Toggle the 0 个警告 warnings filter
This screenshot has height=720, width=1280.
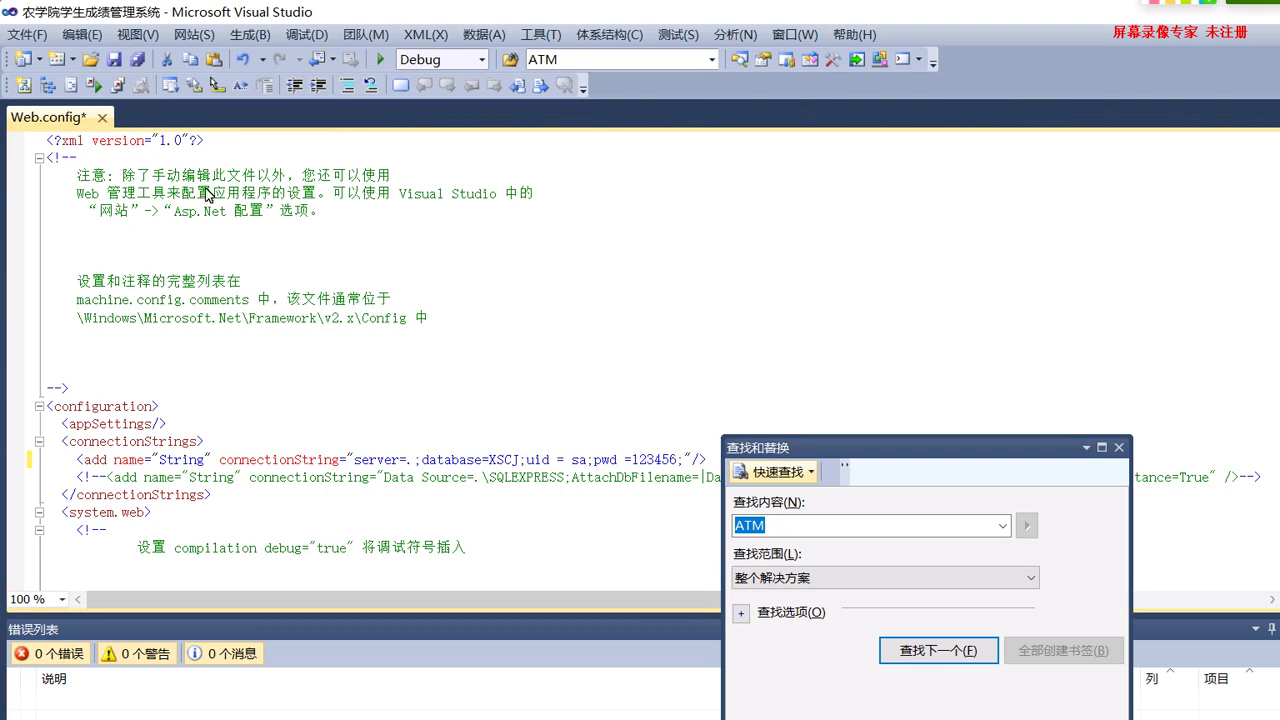(x=137, y=654)
